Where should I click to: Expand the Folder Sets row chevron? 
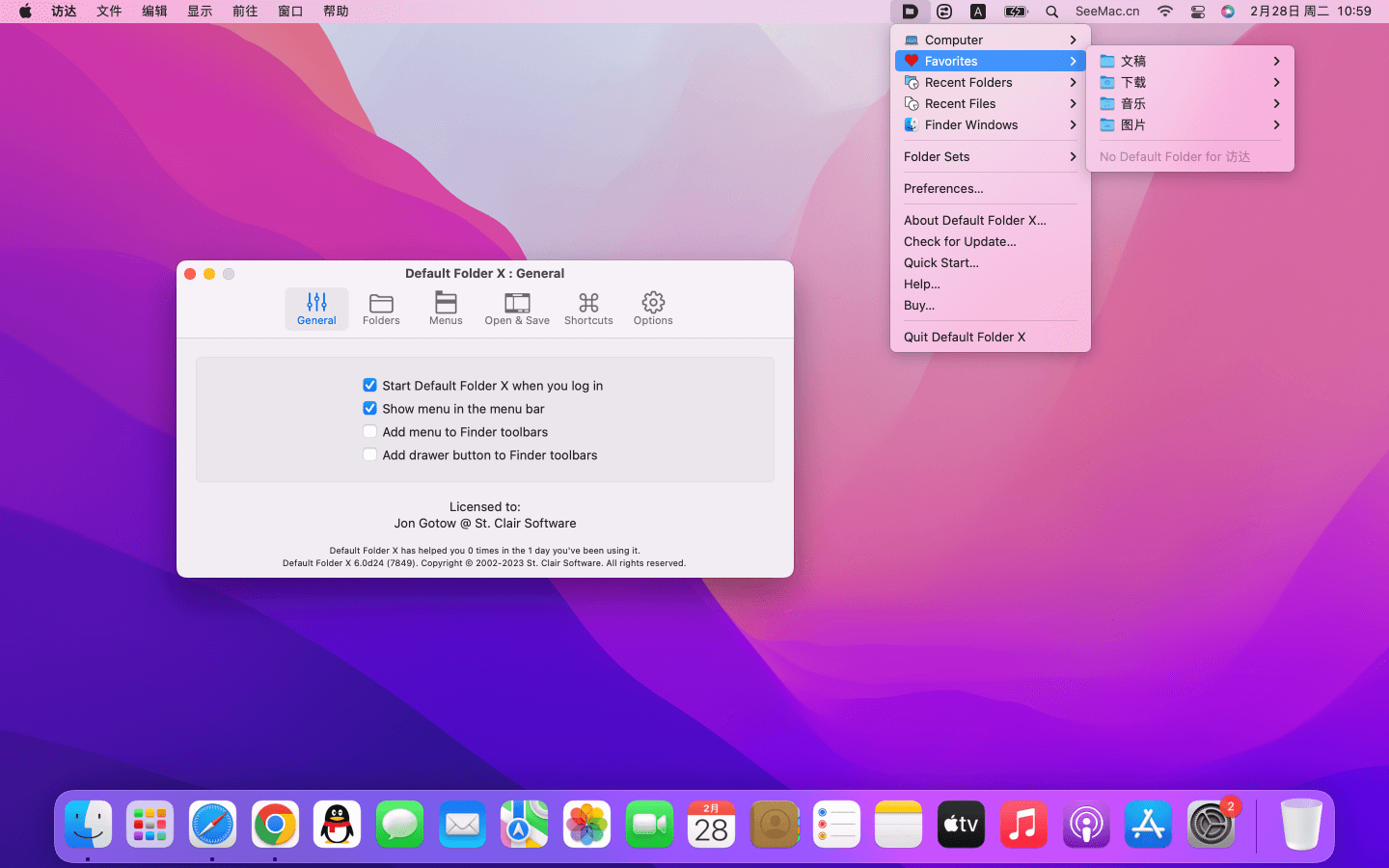(x=1073, y=156)
